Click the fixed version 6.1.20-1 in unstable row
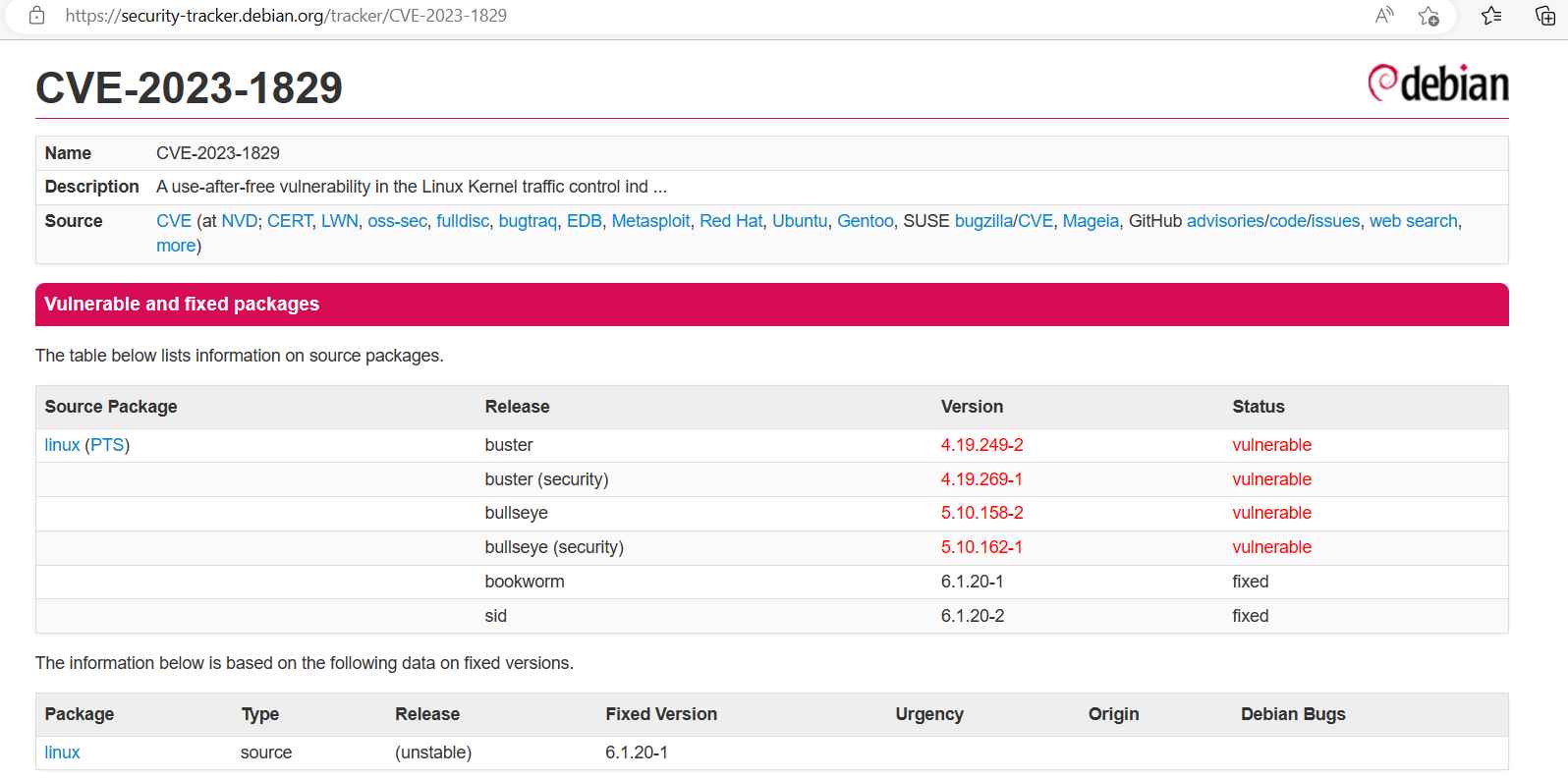 coord(637,753)
